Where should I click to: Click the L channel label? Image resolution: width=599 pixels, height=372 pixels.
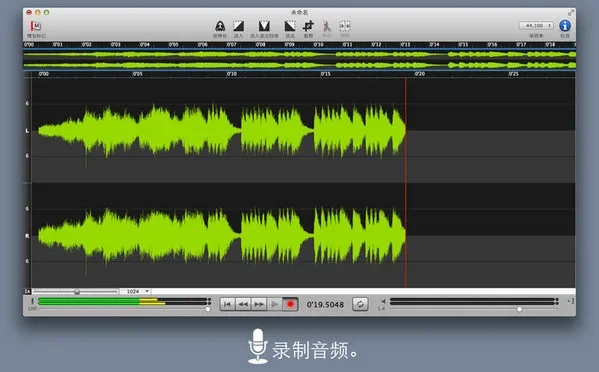[x=27, y=131]
